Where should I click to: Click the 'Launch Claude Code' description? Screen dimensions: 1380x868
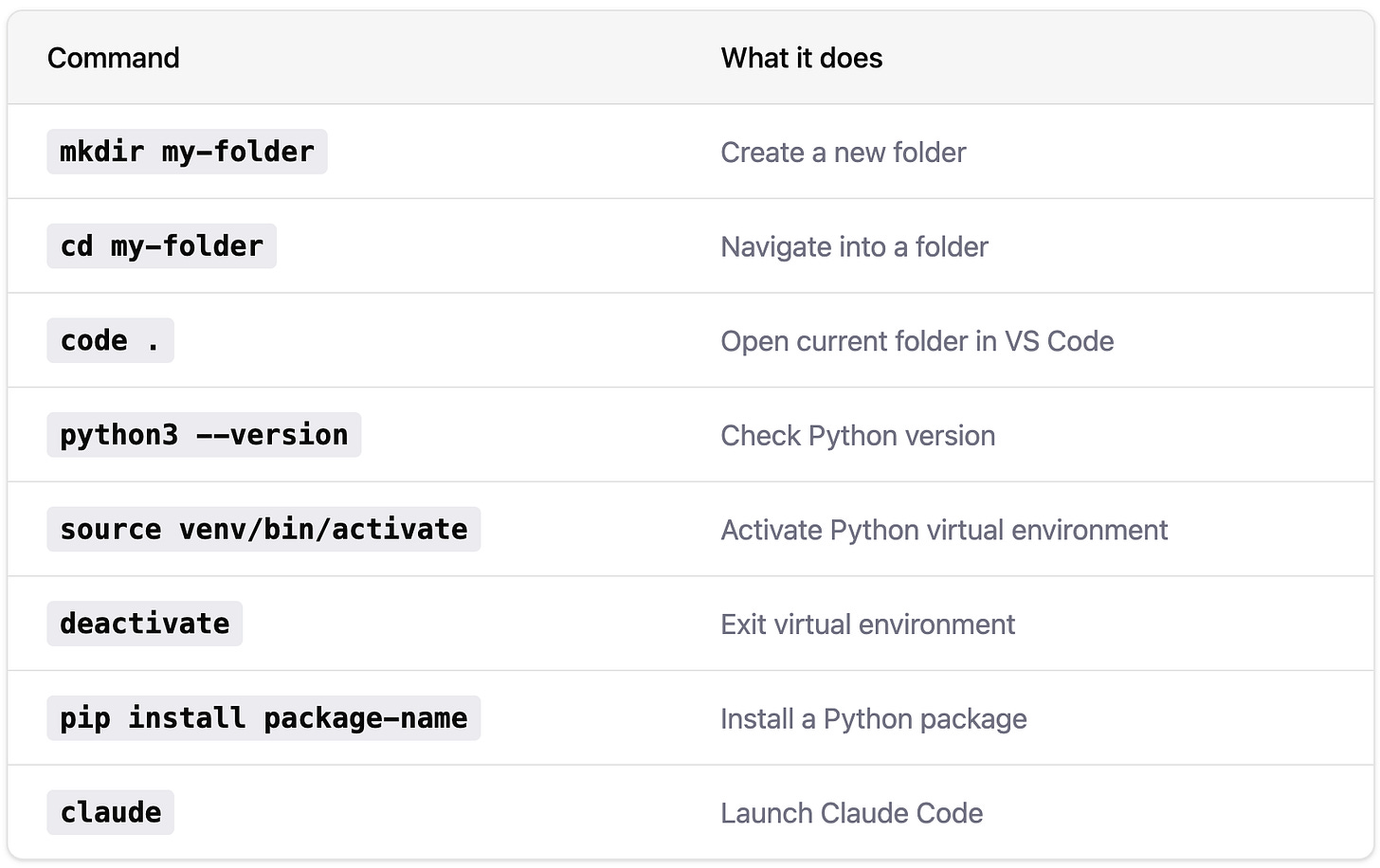(852, 813)
